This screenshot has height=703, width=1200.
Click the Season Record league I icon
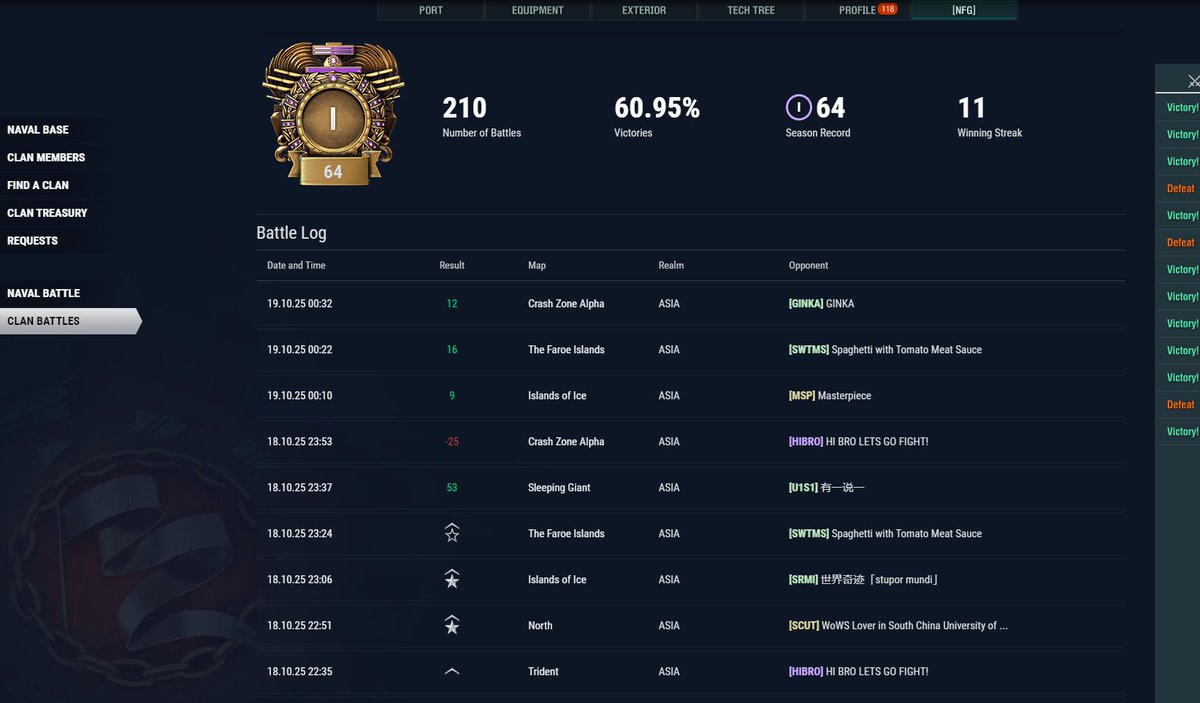point(798,107)
